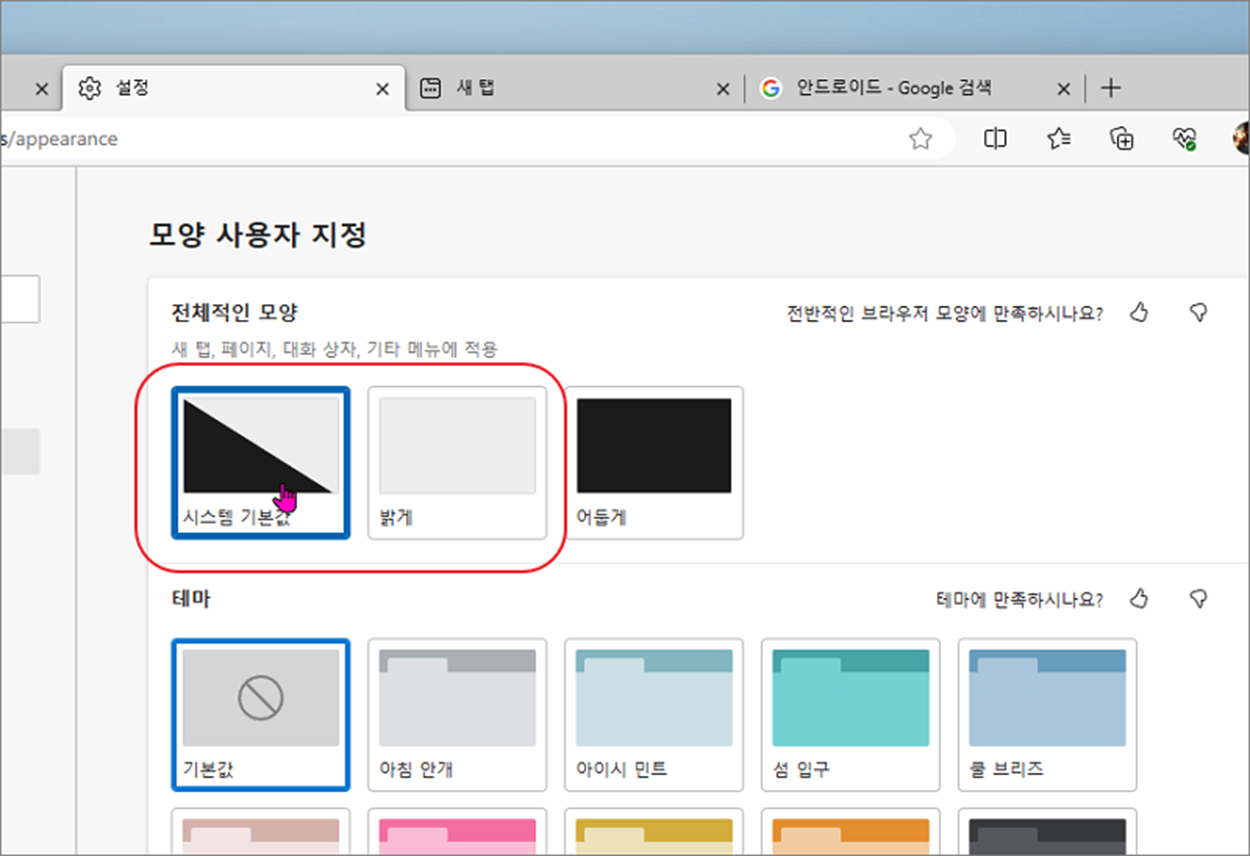
Task: Open split screen view icon
Action: pos(995,139)
